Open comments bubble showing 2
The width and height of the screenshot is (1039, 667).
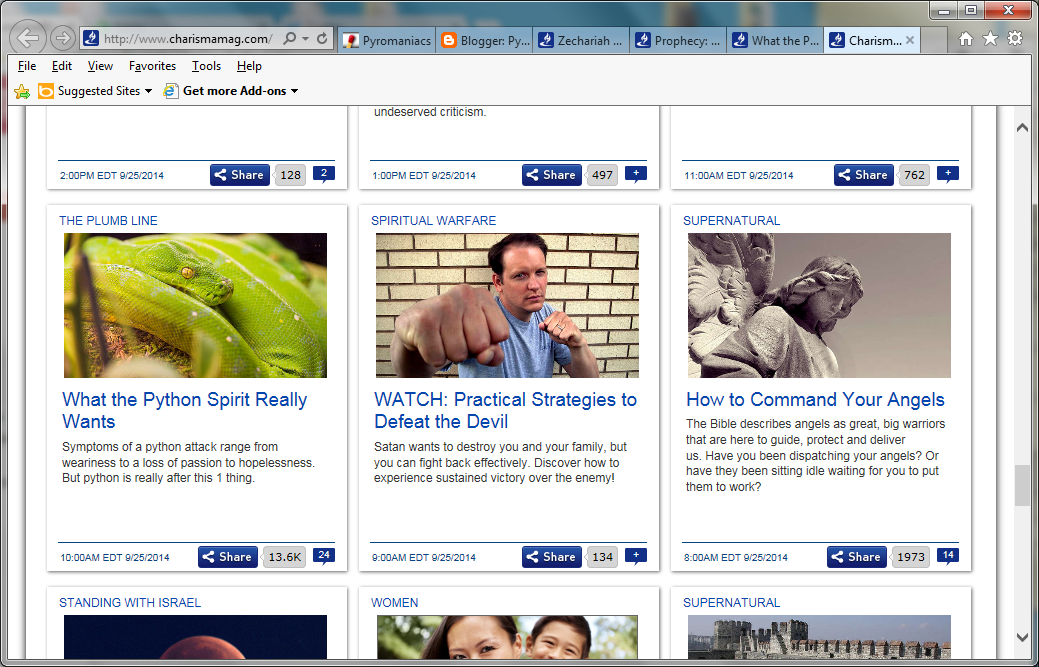click(324, 174)
